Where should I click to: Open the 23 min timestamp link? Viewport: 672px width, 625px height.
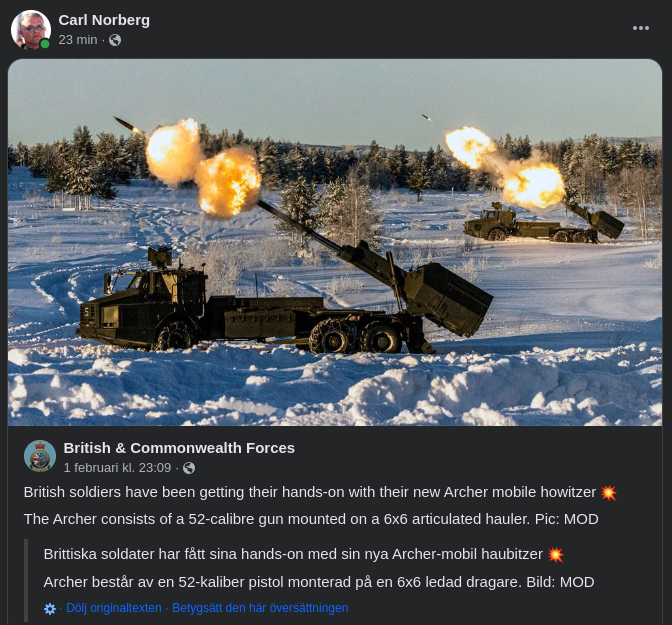(x=78, y=40)
